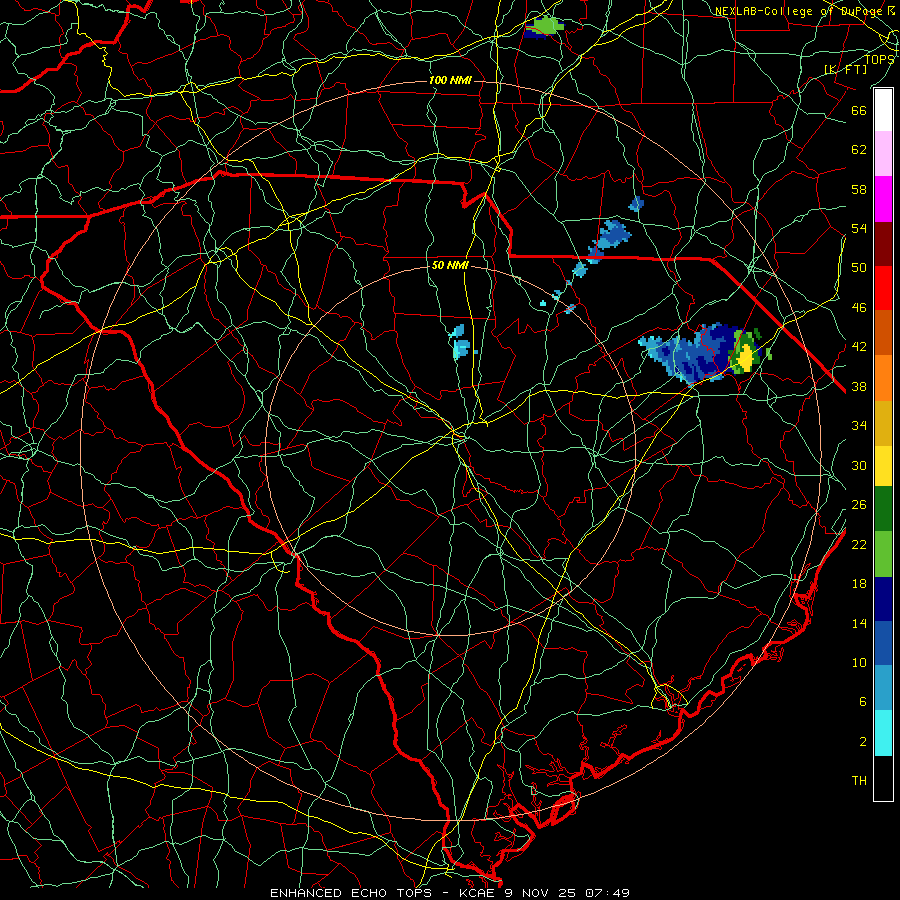The image size is (900, 900).
Task: Click the '46' legend value
Action: pyautogui.click(x=859, y=308)
